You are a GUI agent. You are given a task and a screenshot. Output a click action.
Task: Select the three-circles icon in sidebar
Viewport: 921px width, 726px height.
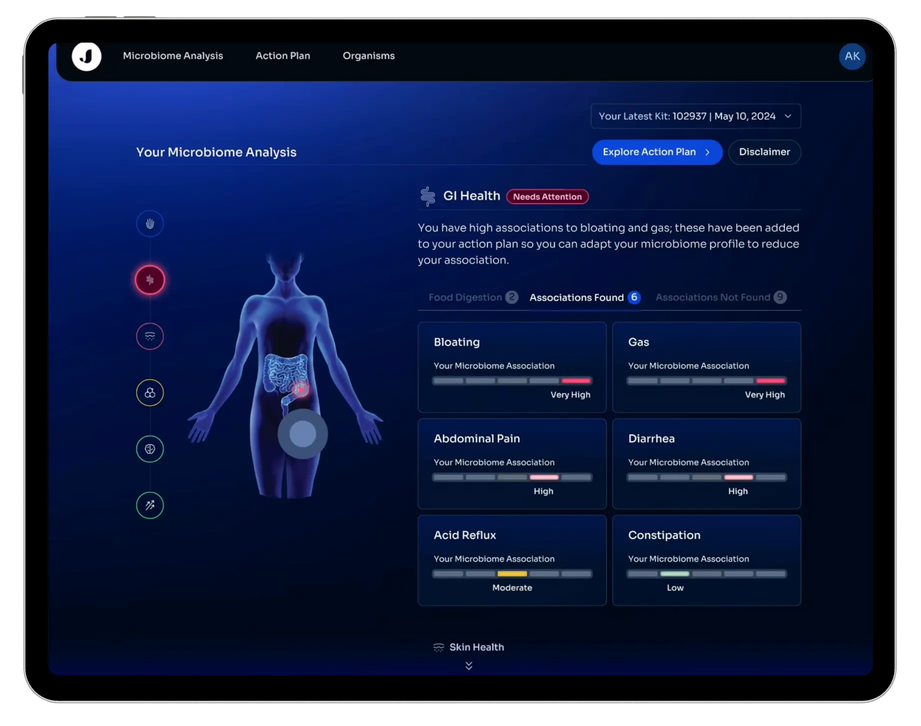point(150,393)
